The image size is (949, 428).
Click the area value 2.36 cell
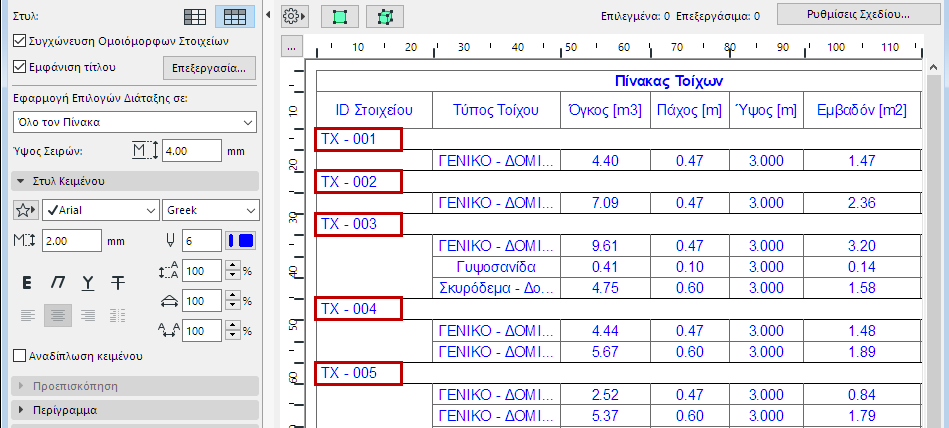[862, 203]
